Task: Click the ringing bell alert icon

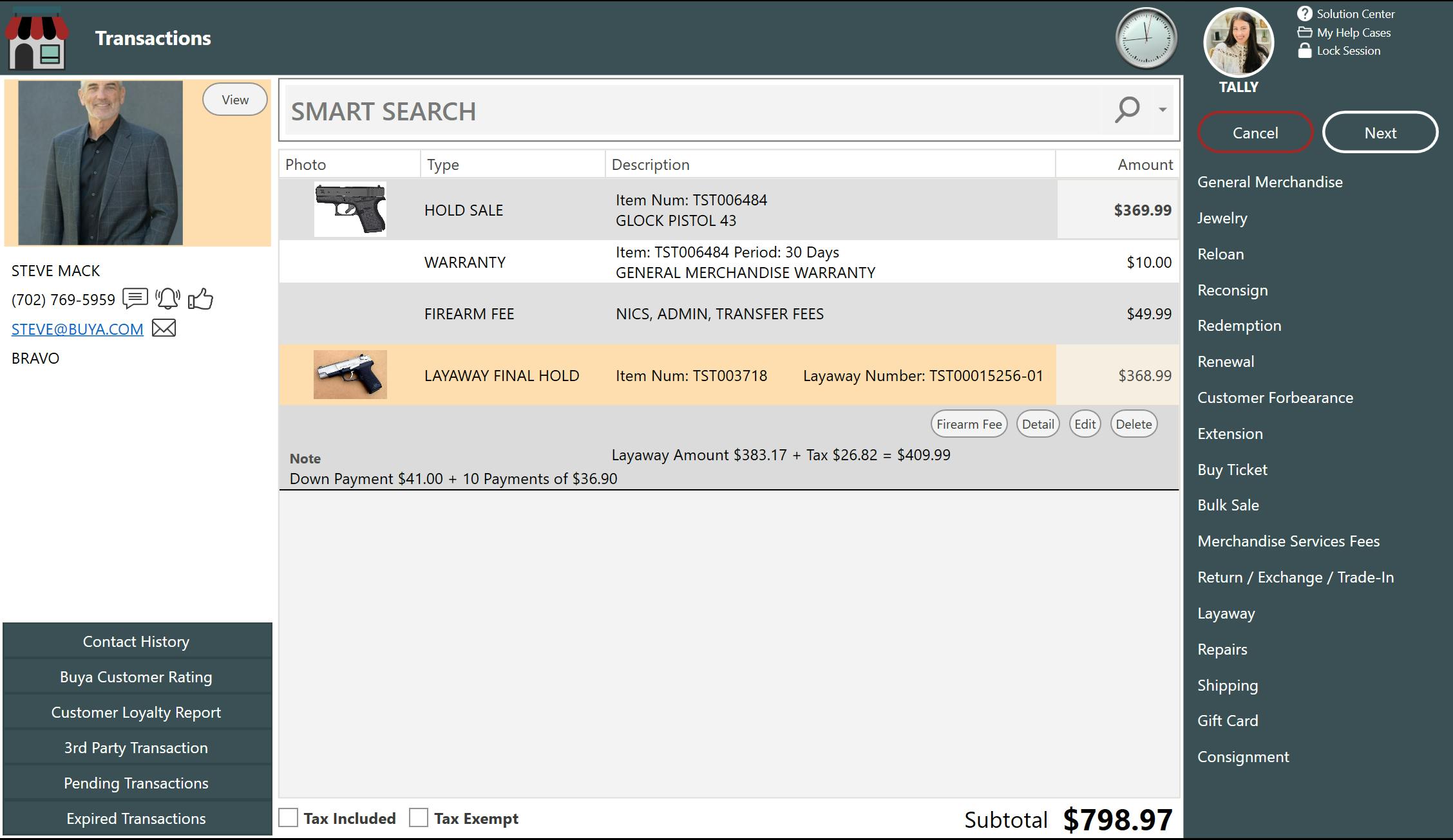Action: (167, 299)
